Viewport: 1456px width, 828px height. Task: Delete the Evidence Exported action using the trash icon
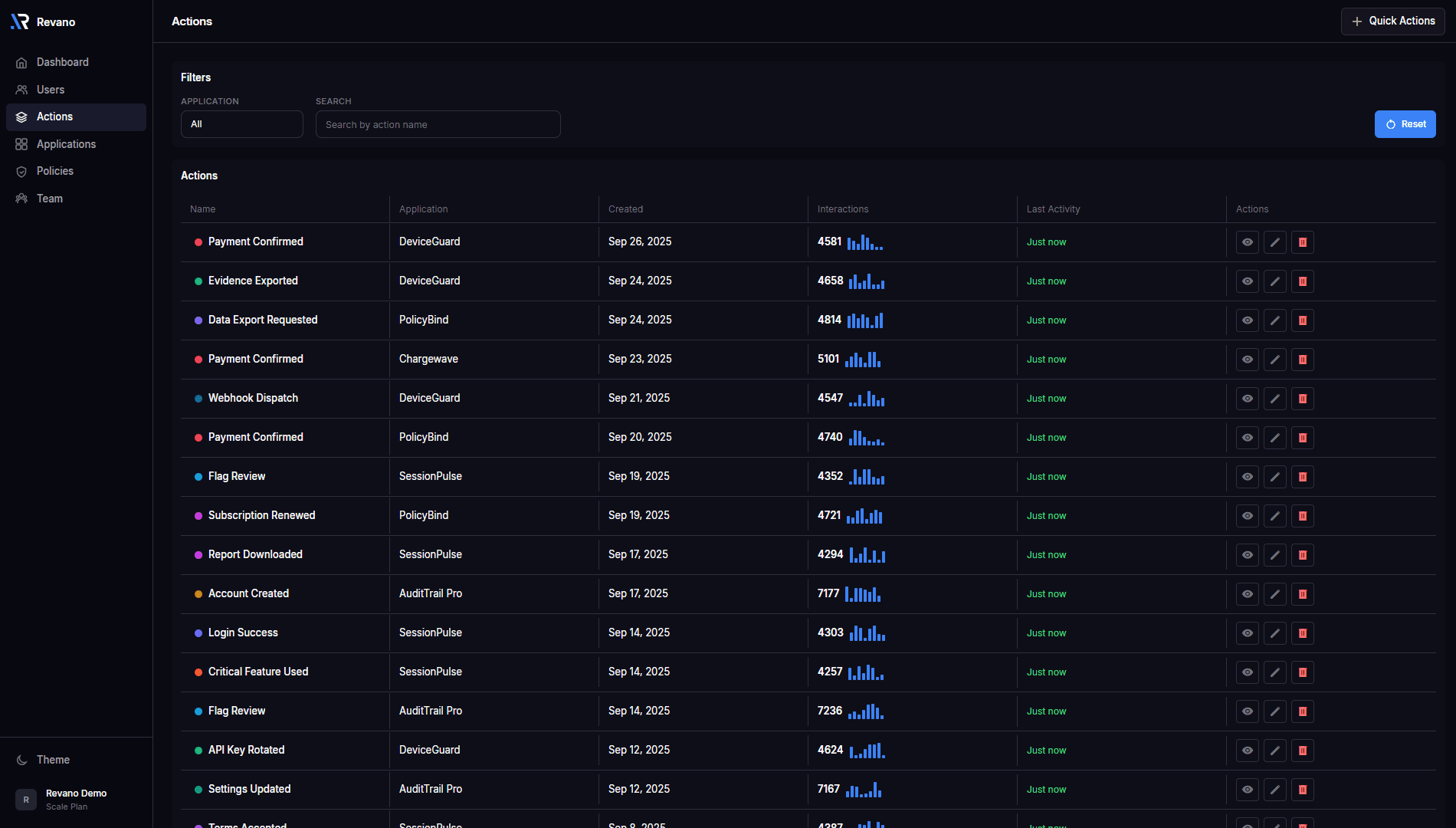tap(1302, 281)
